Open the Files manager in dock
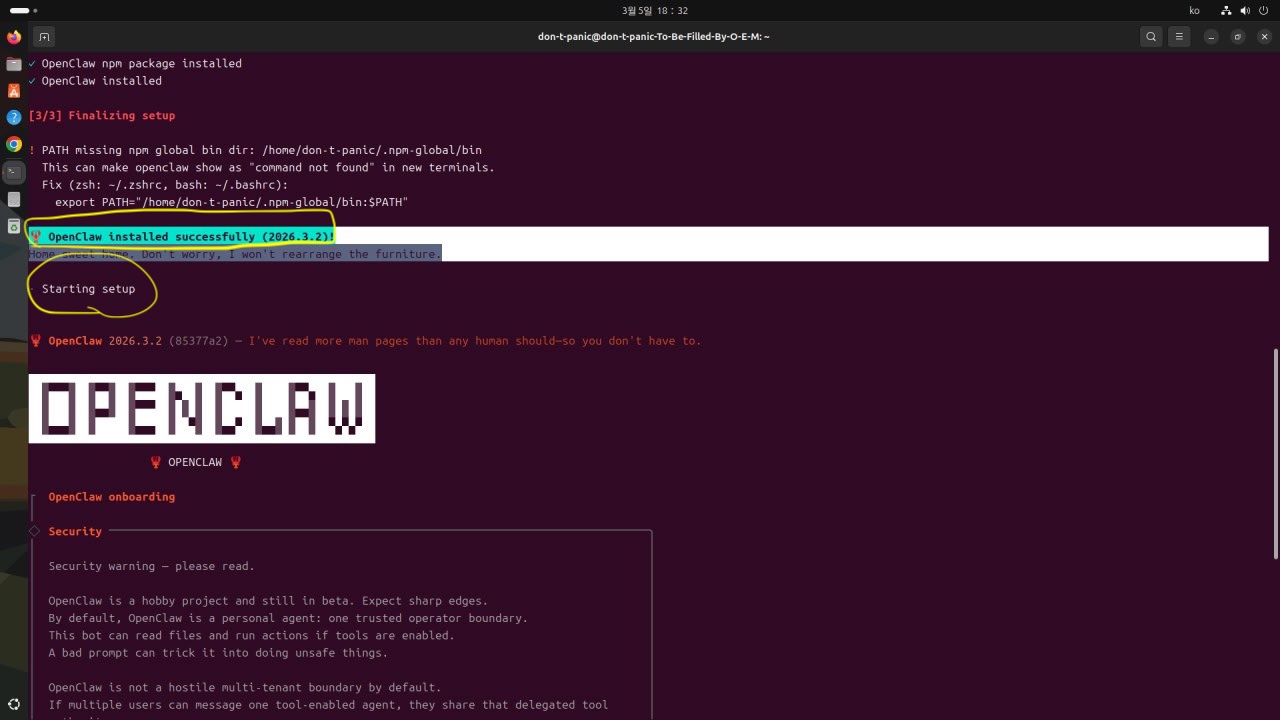This screenshot has height=720, width=1280. 14,64
